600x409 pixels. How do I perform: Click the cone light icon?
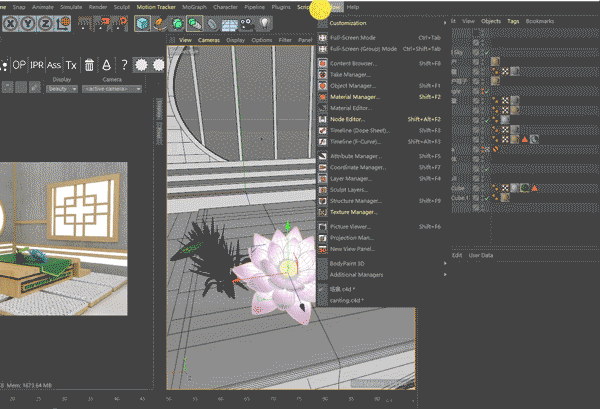click(x=106, y=65)
